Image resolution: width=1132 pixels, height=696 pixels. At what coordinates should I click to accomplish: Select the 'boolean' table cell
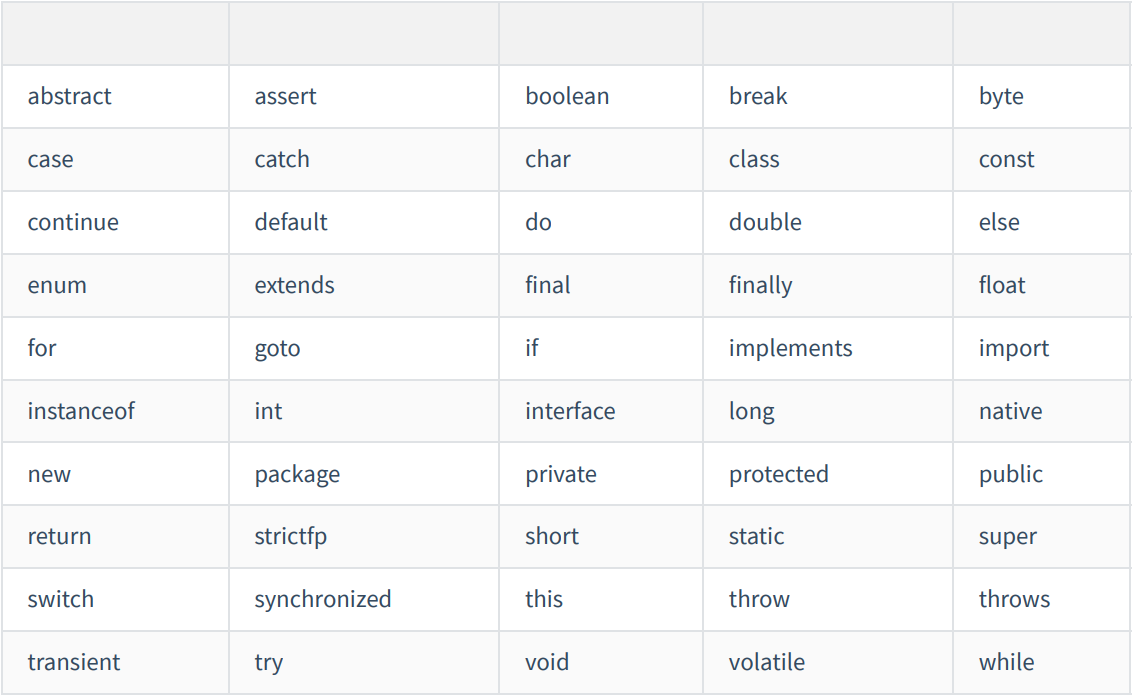coord(567,97)
